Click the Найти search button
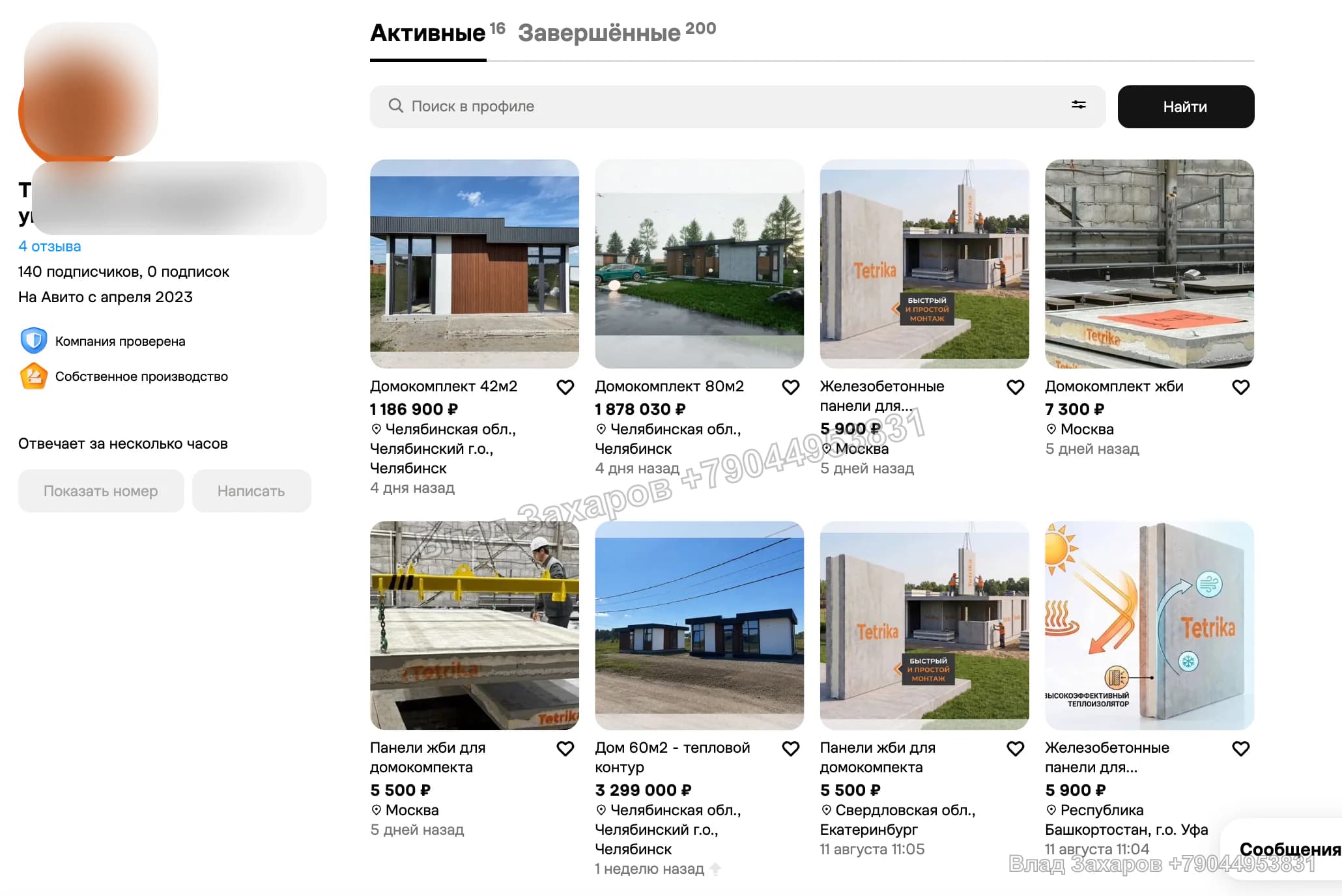Viewport: 1342px width, 896px height. coord(1186,107)
